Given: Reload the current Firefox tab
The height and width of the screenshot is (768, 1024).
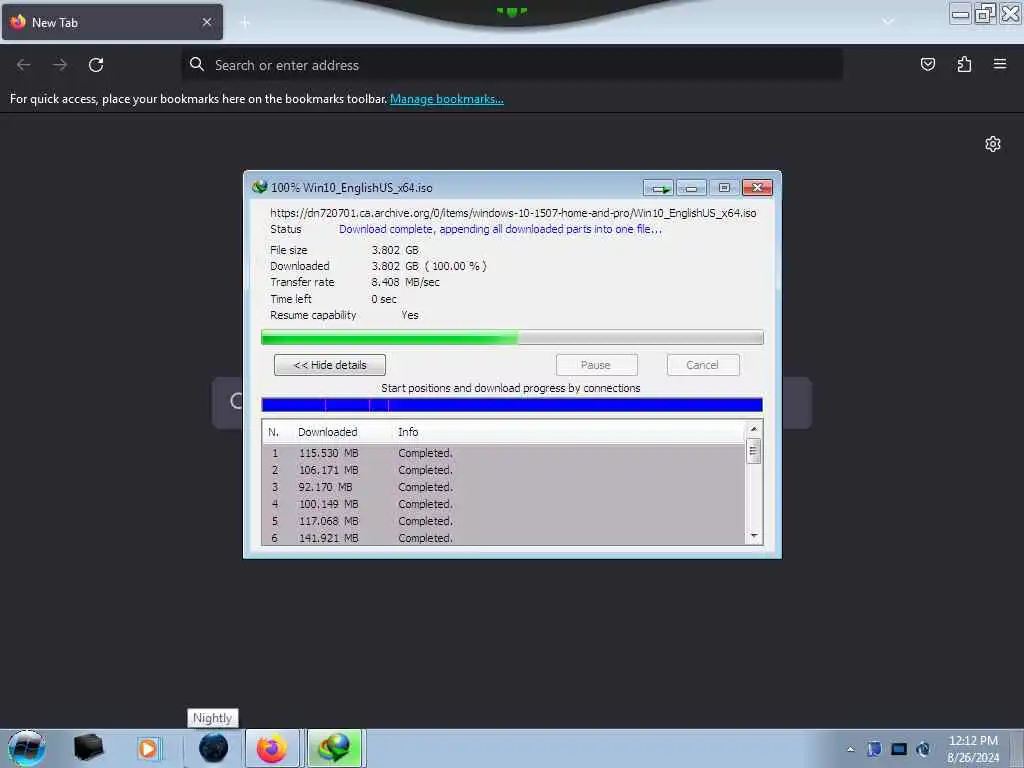Looking at the screenshot, I should (96, 65).
